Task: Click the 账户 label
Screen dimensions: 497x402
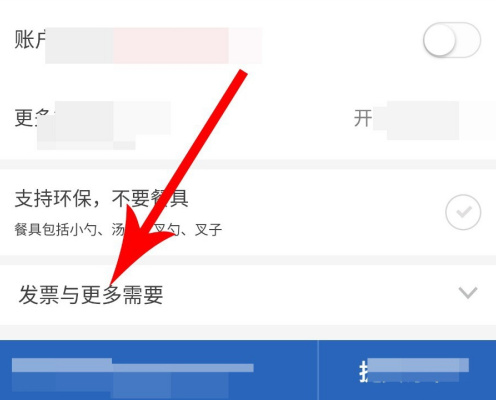Action: pyautogui.click(x=30, y=39)
